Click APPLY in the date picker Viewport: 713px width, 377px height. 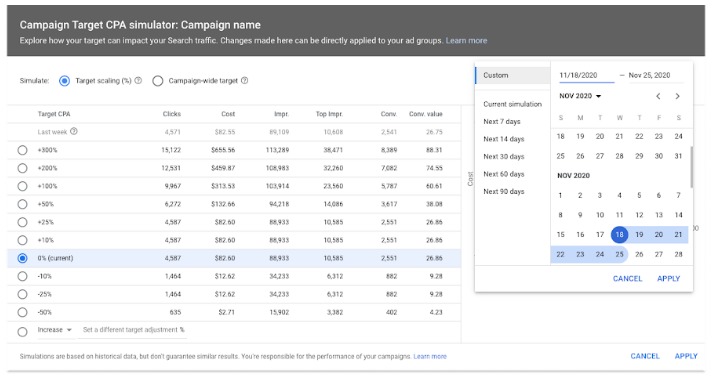coord(668,278)
